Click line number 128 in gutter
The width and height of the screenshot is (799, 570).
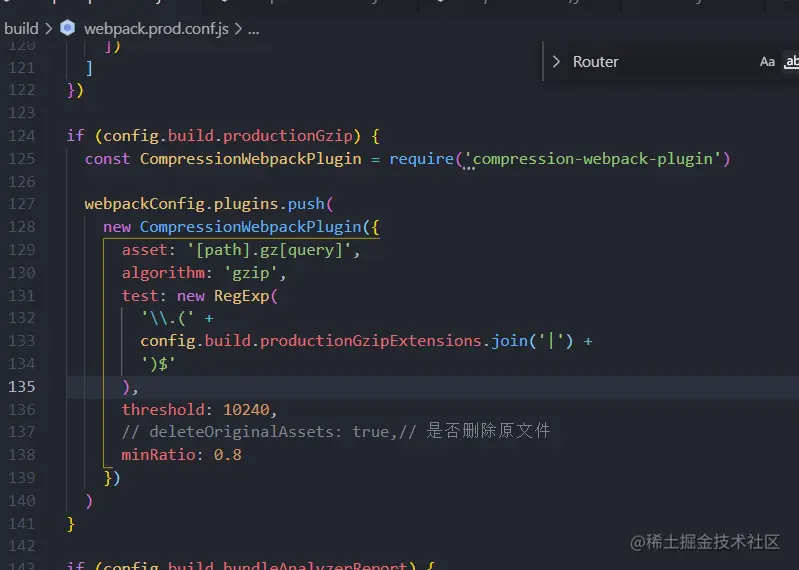click(x=21, y=227)
